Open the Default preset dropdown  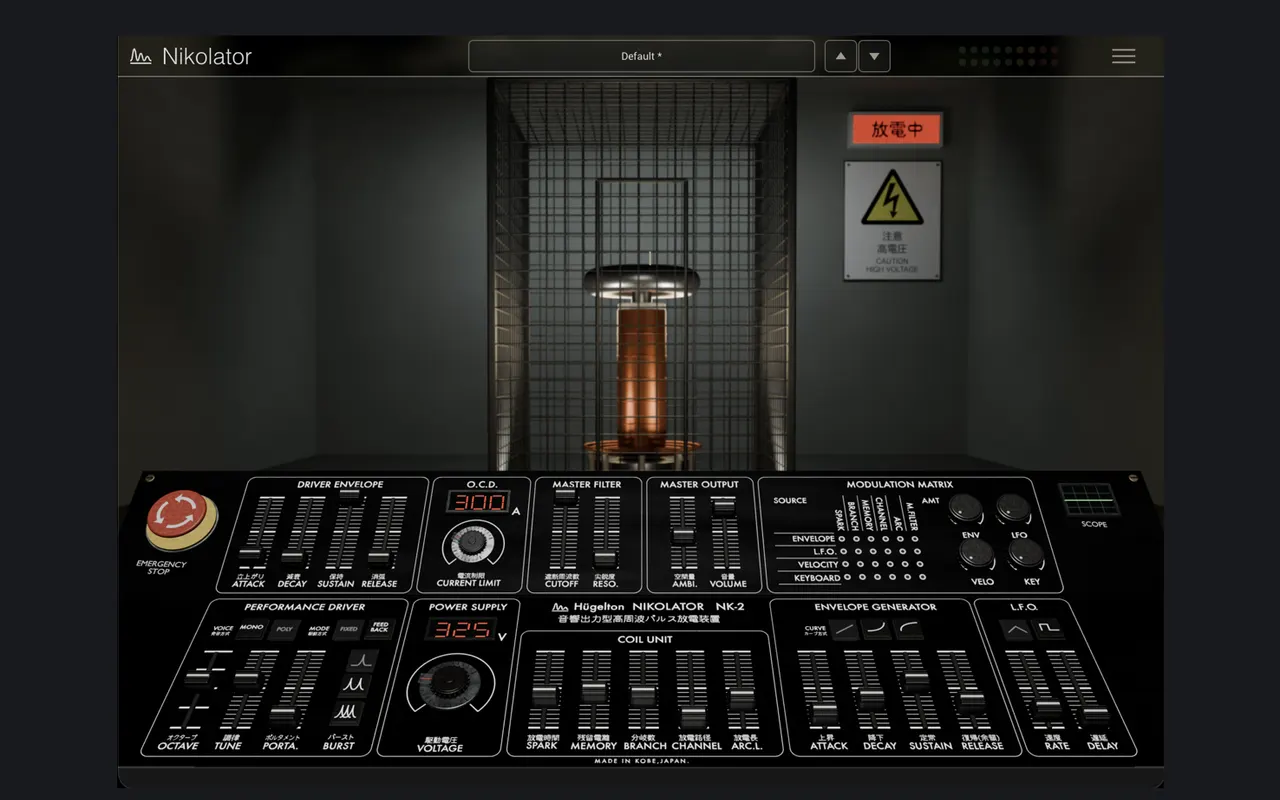[641, 56]
